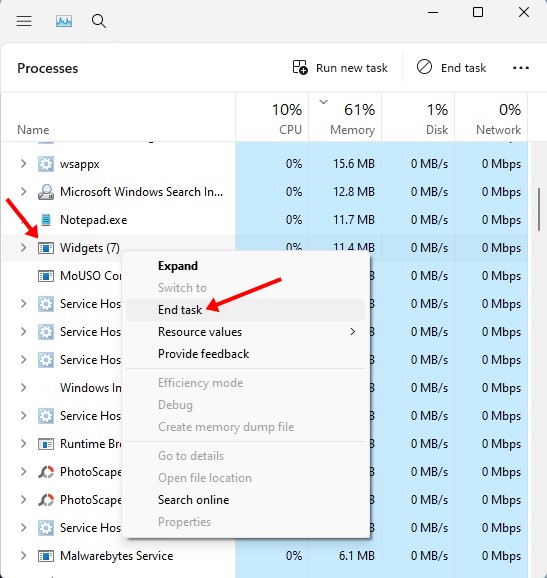Expand the wsappx process group
547x578 pixels.
pyautogui.click(x=23, y=164)
